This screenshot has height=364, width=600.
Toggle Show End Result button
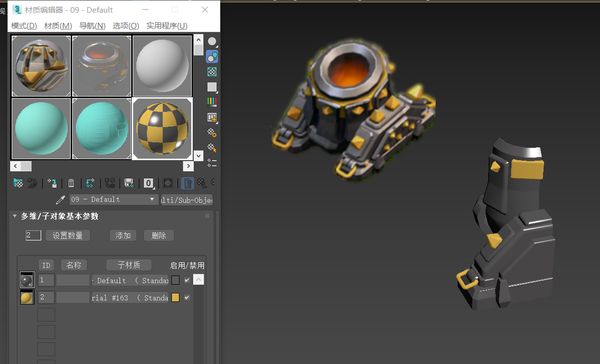coord(187,183)
